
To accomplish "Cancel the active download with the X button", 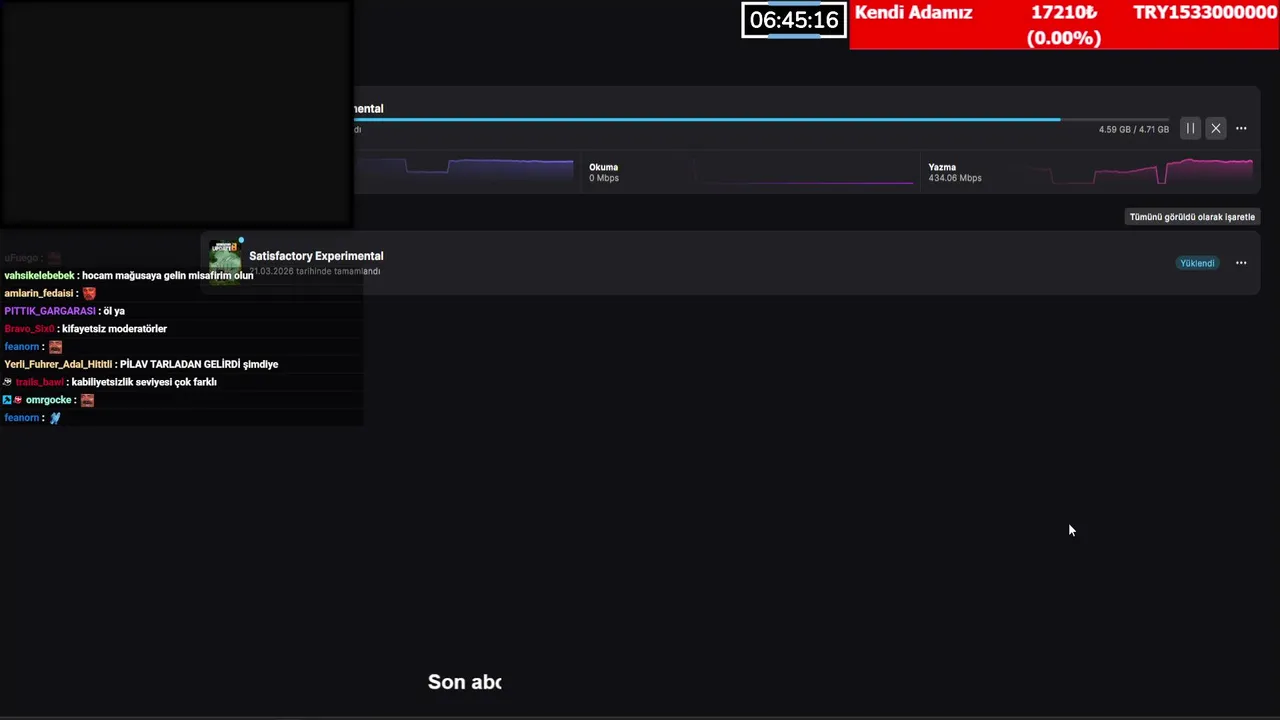I will click(1216, 128).
